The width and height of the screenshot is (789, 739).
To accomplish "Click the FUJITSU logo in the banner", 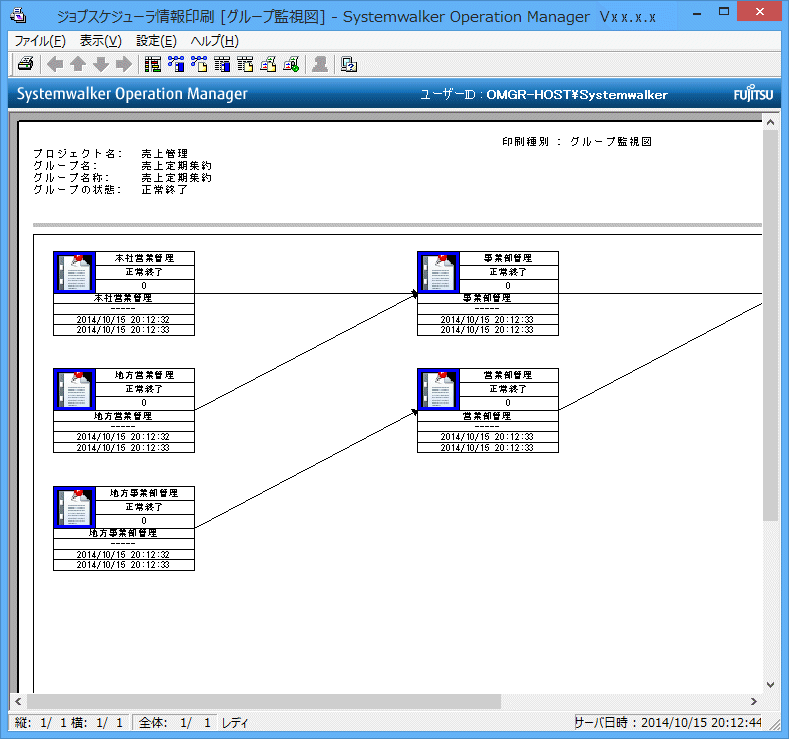I will pyautogui.click(x=753, y=94).
